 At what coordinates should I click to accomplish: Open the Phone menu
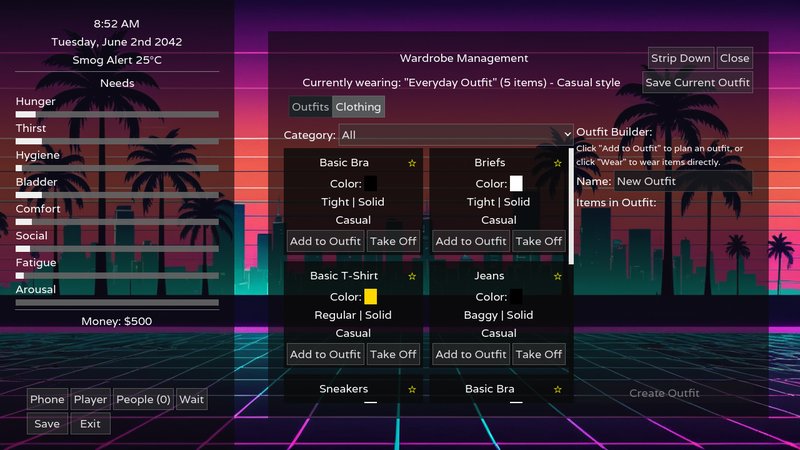pos(47,399)
